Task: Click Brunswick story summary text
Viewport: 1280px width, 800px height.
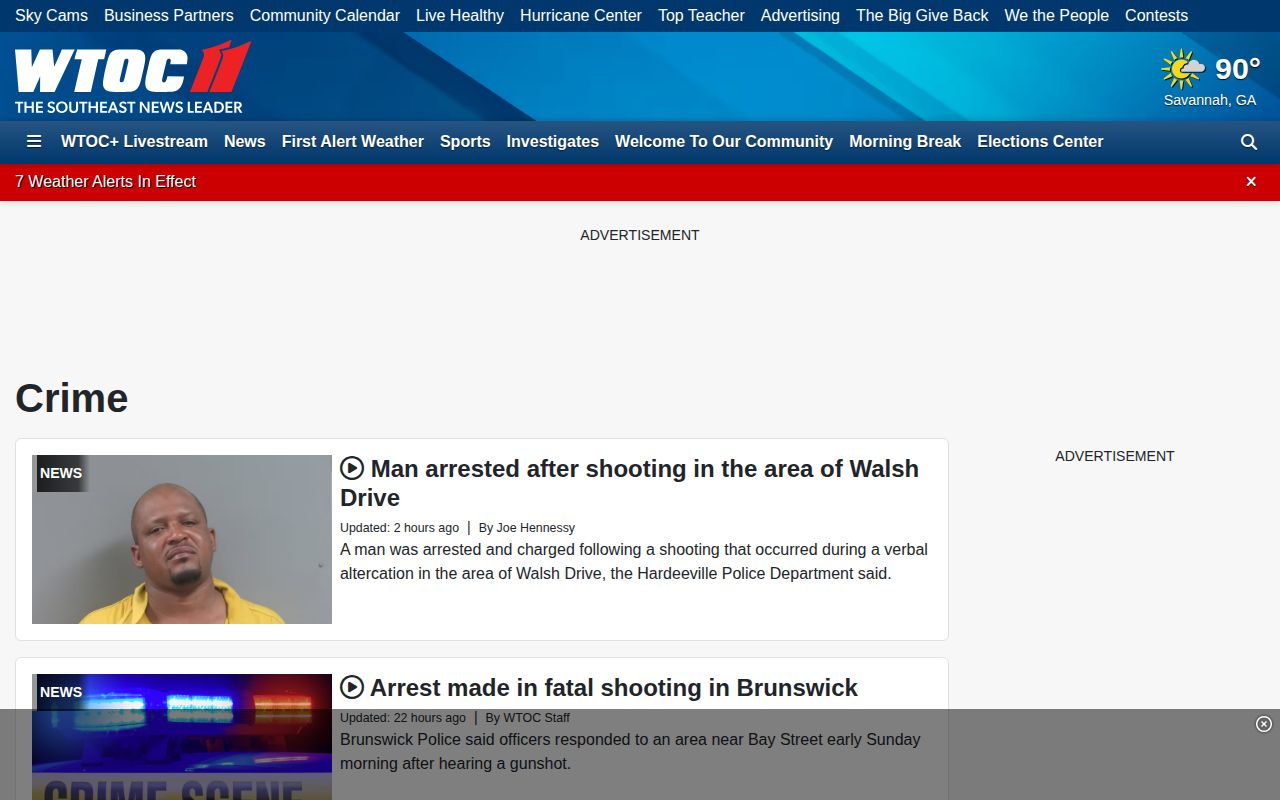Action: coord(630,751)
